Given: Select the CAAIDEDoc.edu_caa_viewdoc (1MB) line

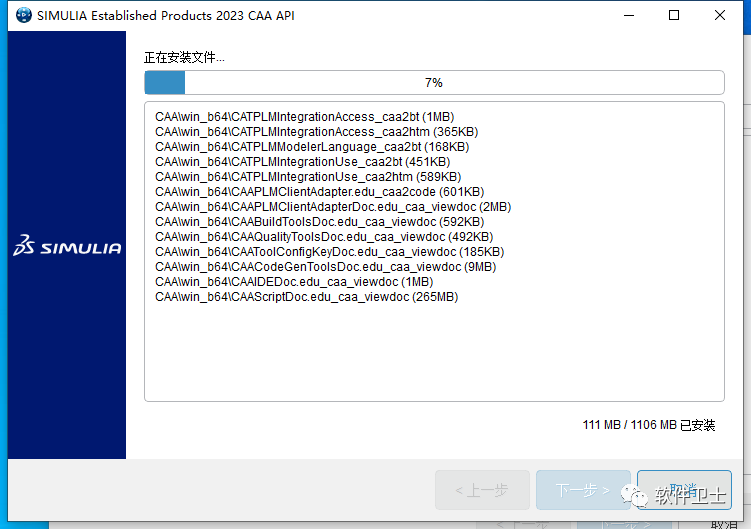Looking at the screenshot, I should pos(294,282).
